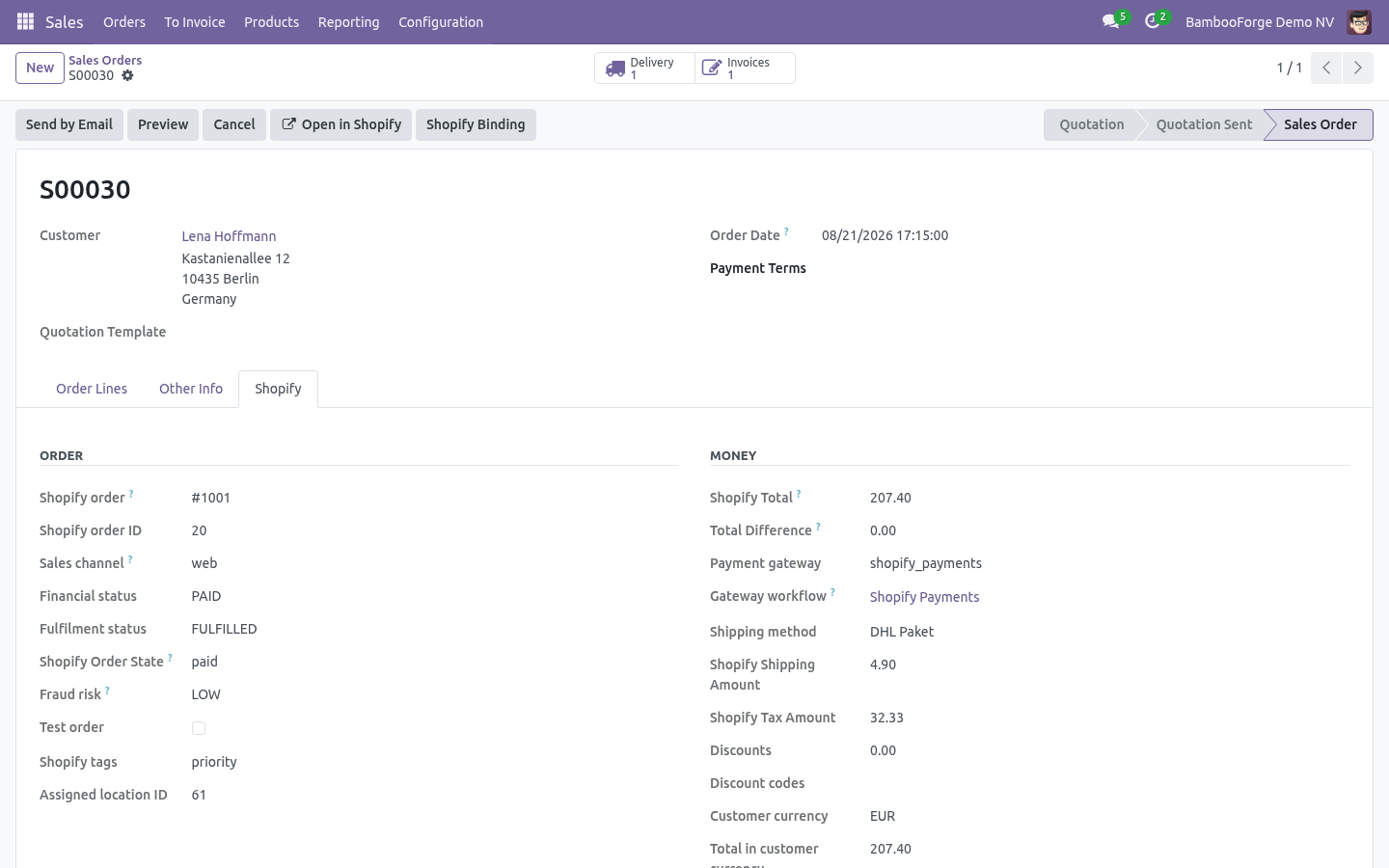Screen dimensions: 1389x868
Task: Open the user avatar menu
Action: click(1359, 21)
